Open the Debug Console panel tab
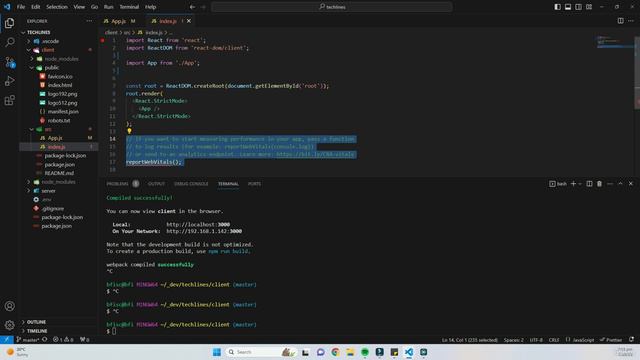This screenshot has width=640, height=360. [x=191, y=184]
